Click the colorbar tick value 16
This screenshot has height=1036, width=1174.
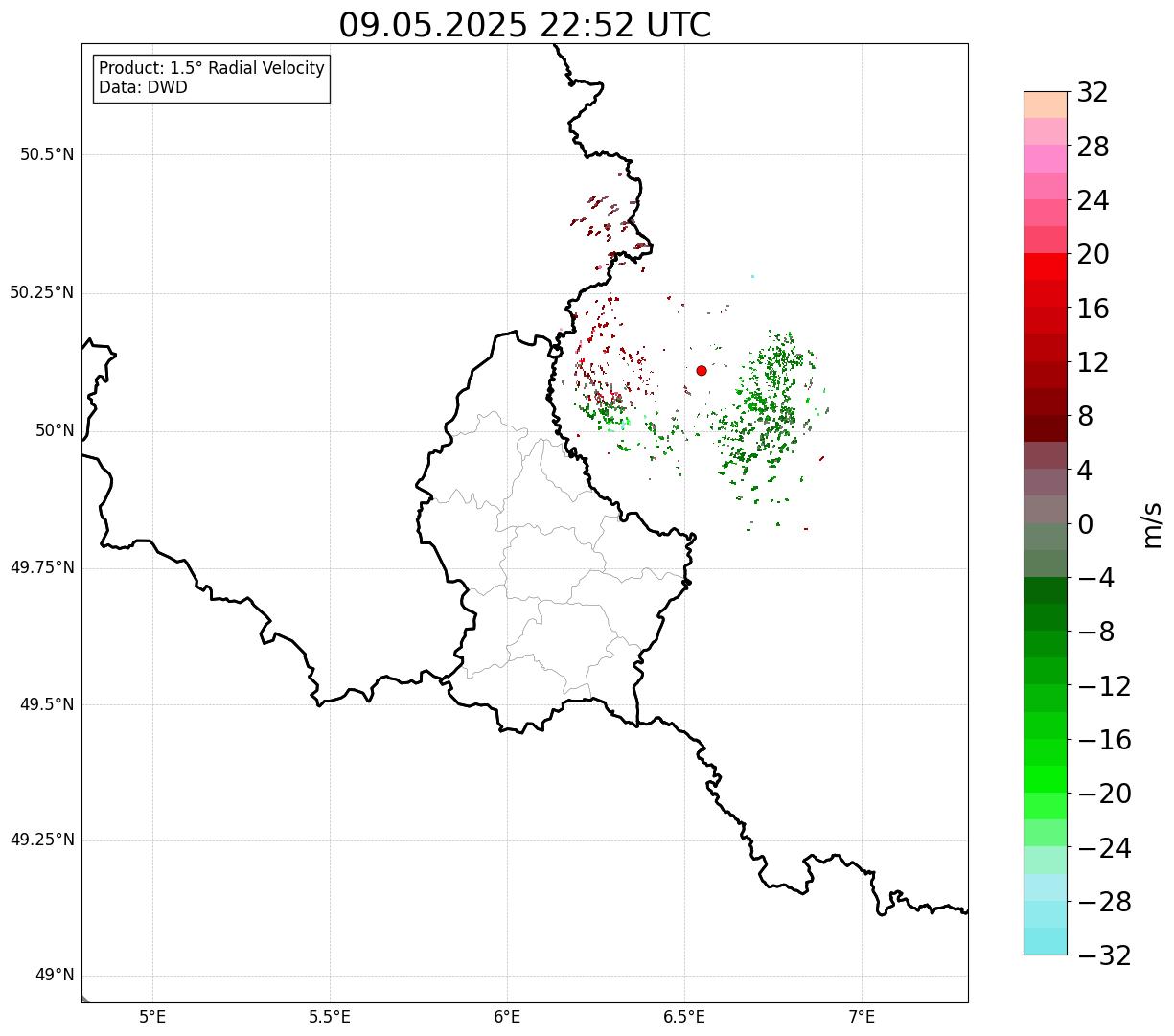pos(1093,309)
